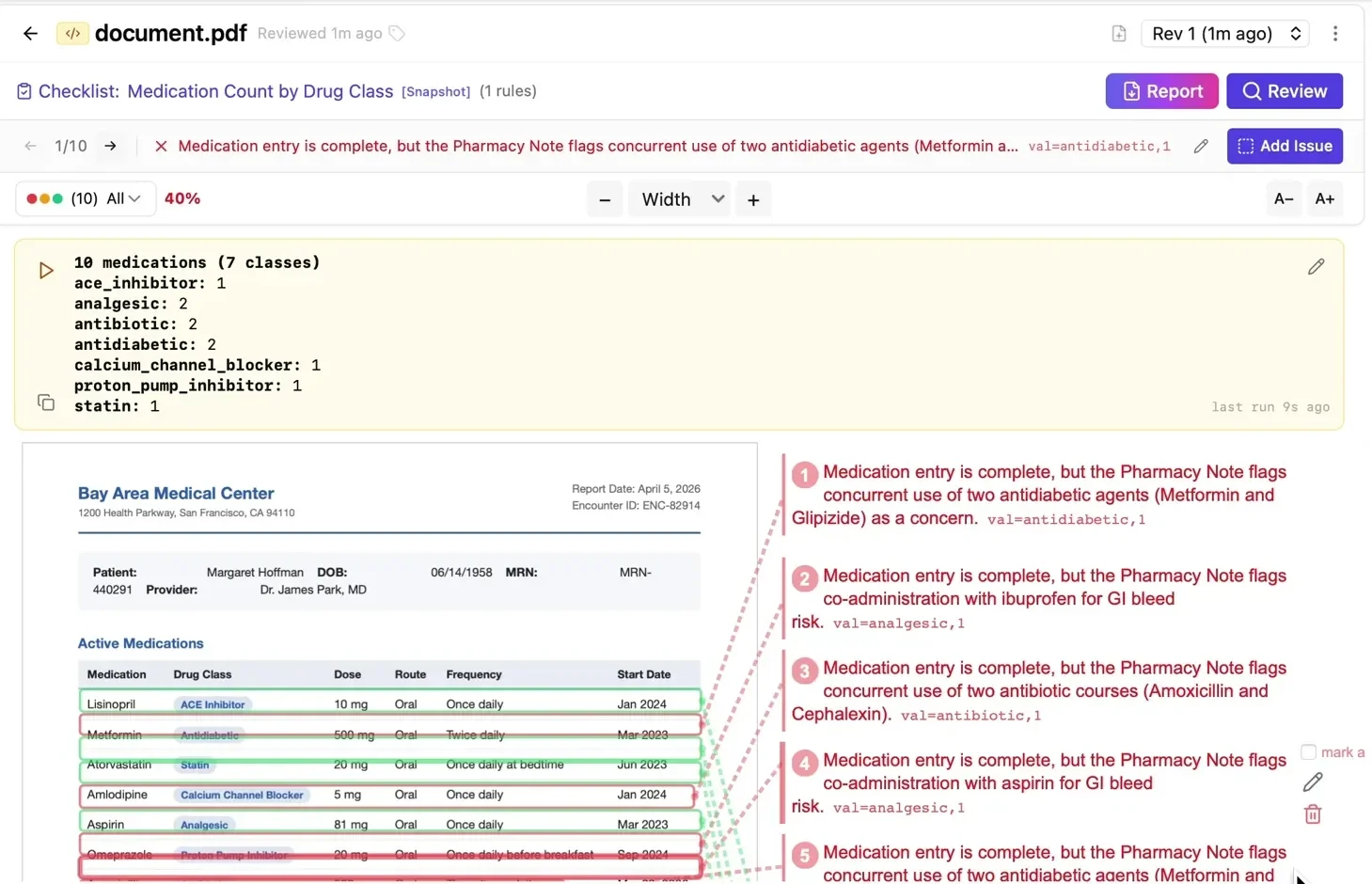Delete issue 4 with the trash icon
The height and width of the screenshot is (884, 1372).
coord(1313,814)
